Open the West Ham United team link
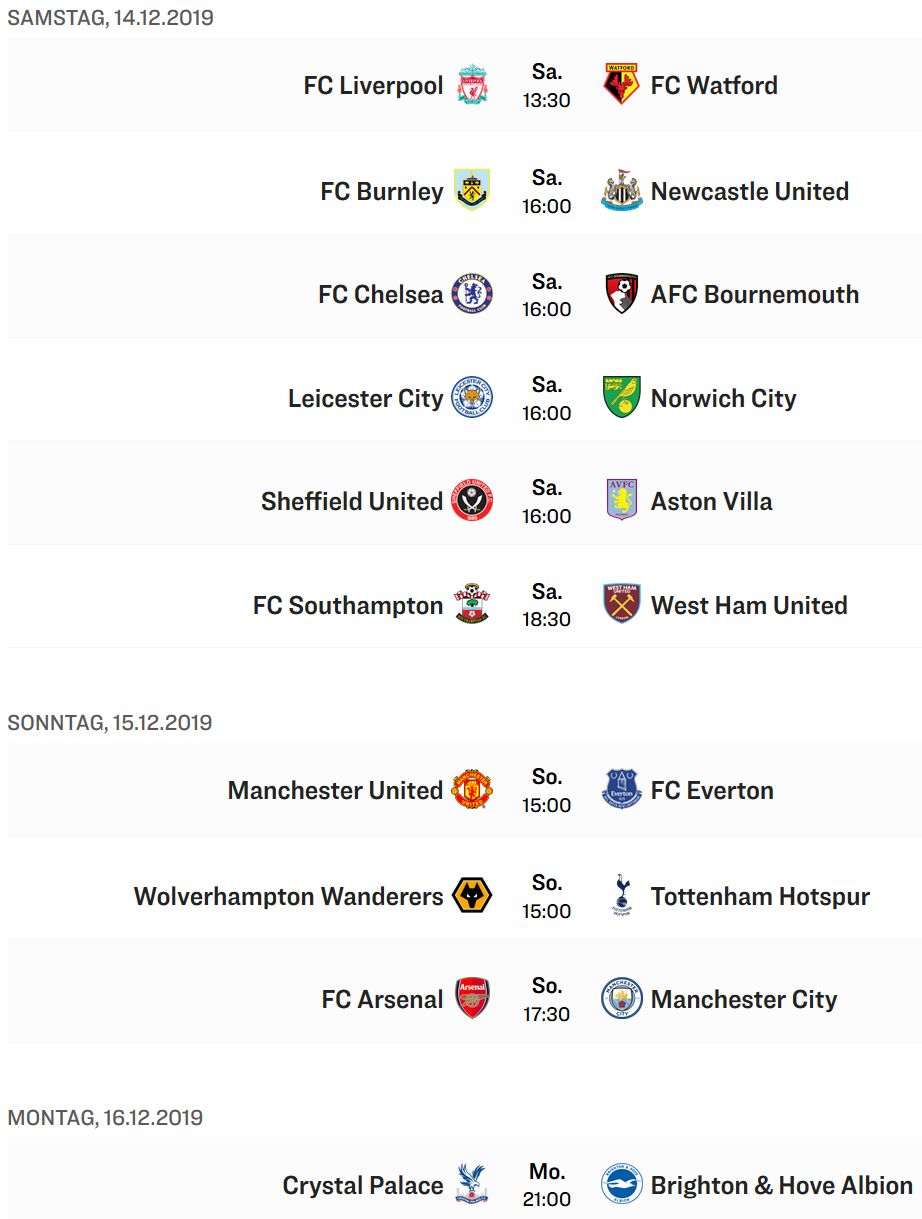The width and height of the screenshot is (922, 1219). [749, 605]
